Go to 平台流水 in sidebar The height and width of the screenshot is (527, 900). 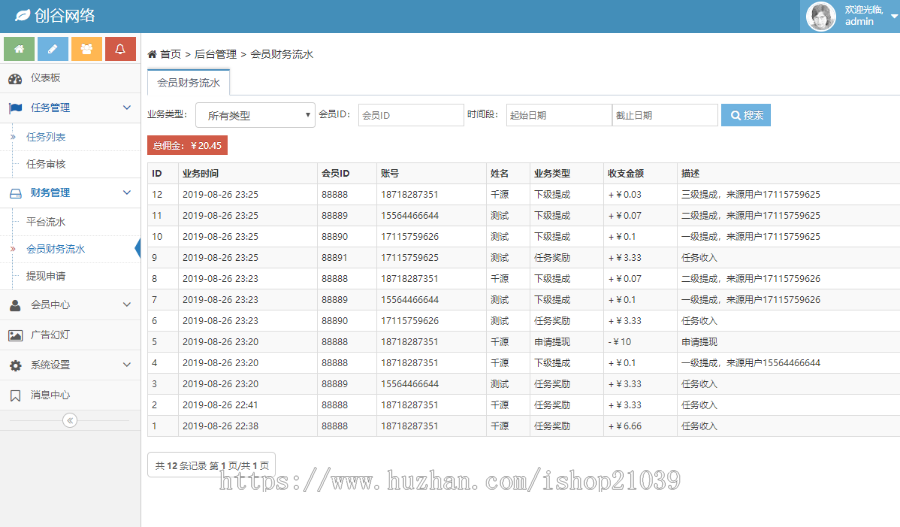(x=46, y=222)
